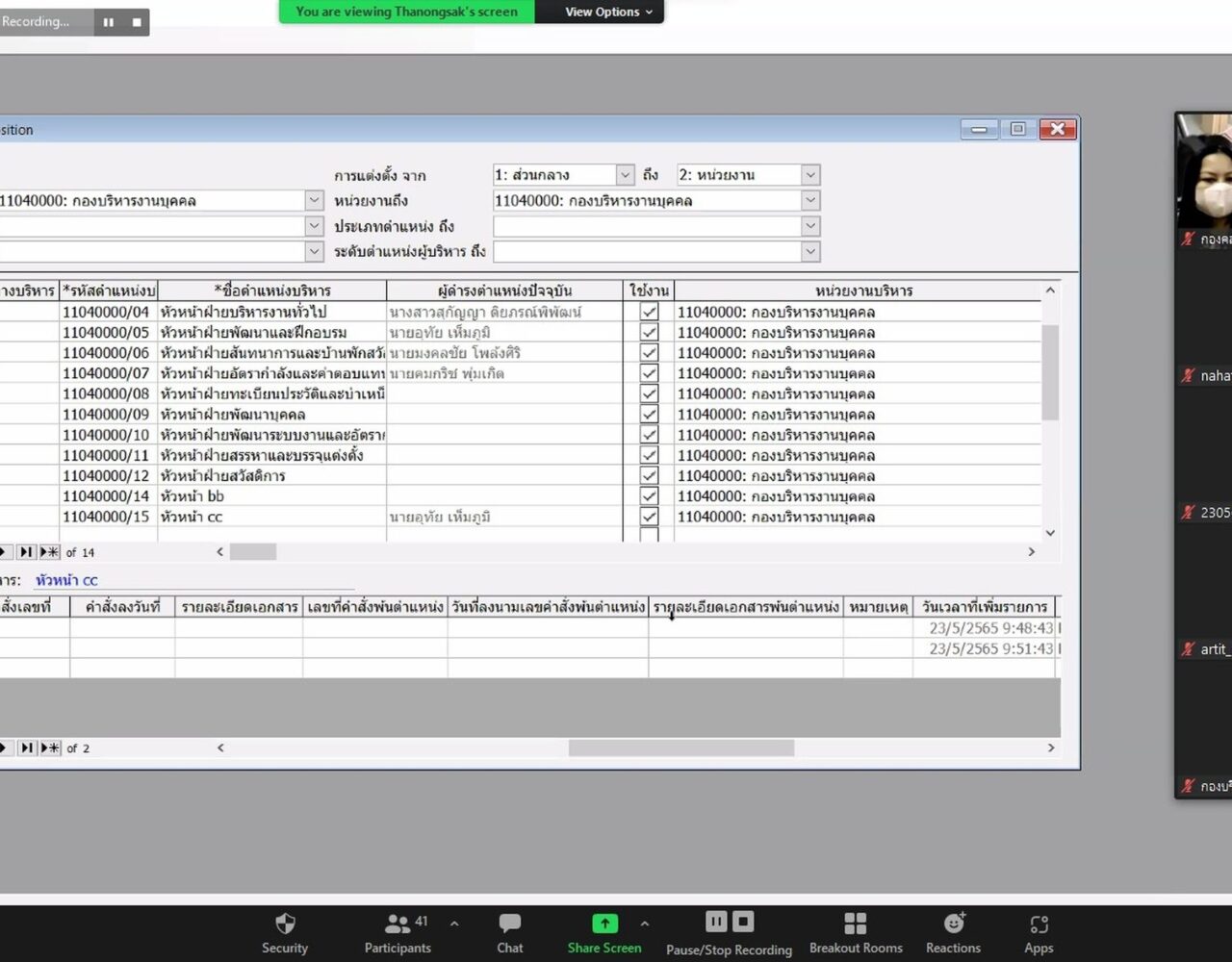
Task: Click the ผู้ดำรงตำแหน่งปัจจุบัน column header
Action: tap(504, 291)
